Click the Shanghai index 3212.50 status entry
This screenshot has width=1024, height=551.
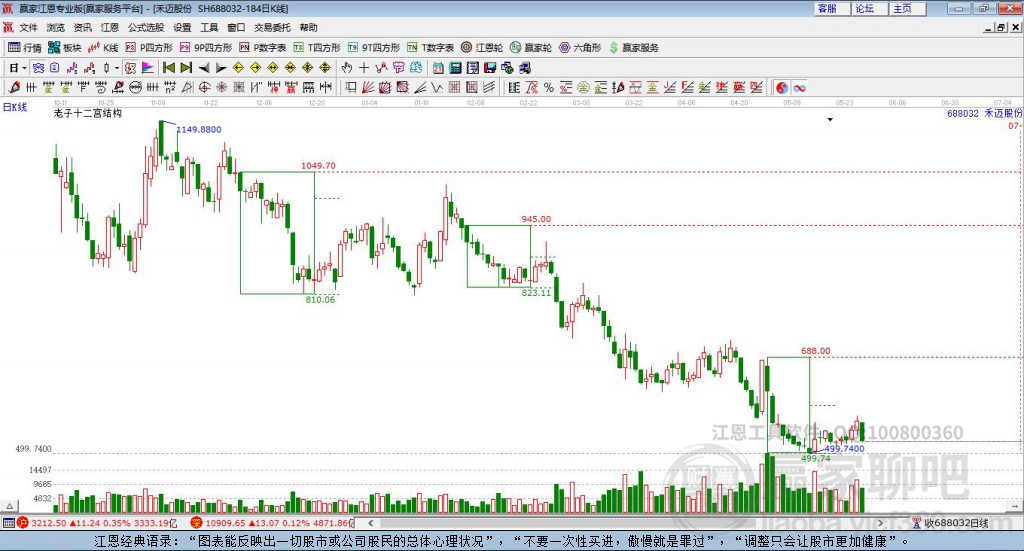[97, 523]
